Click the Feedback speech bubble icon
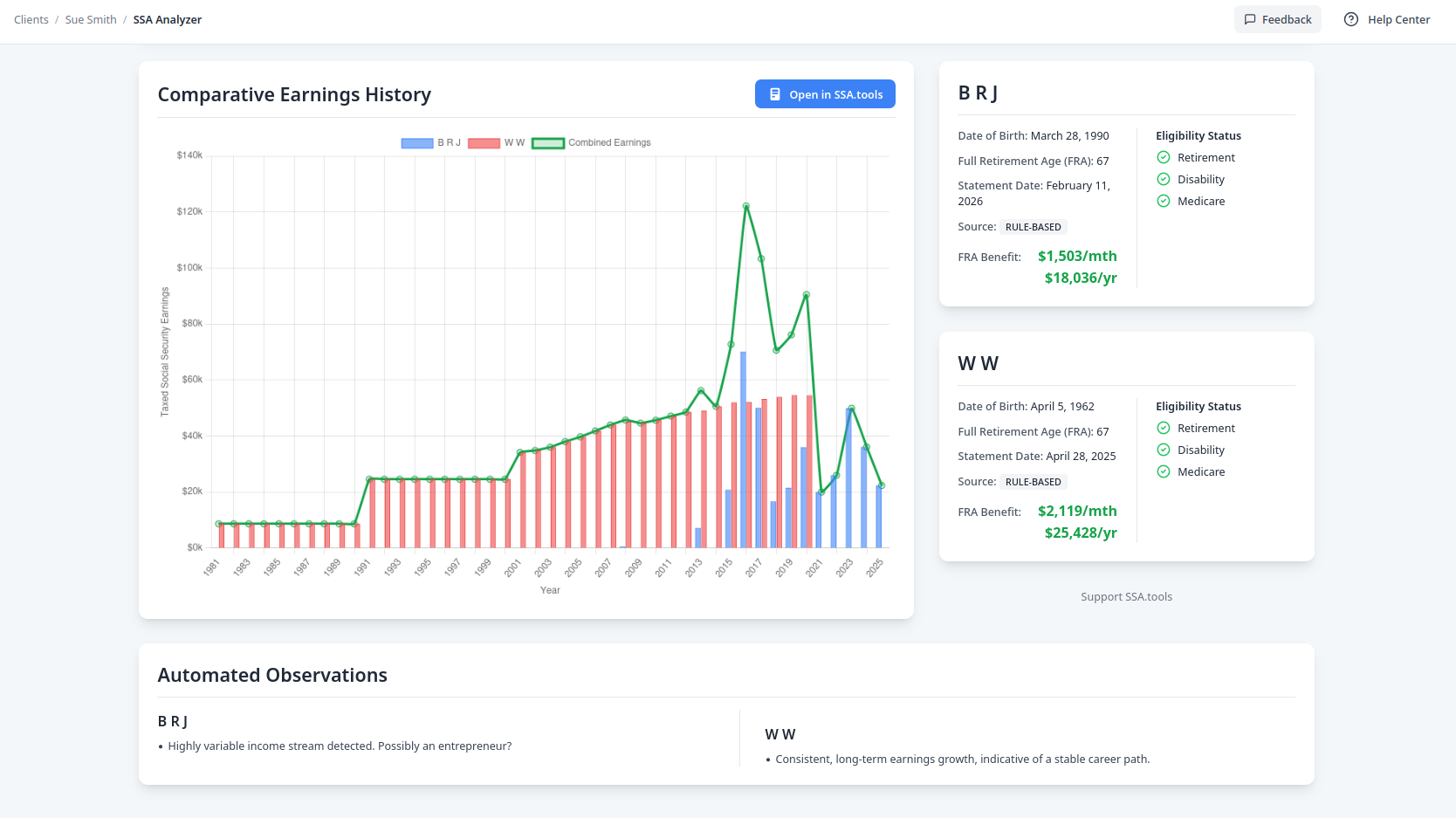The width and height of the screenshot is (1456, 818). pyautogui.click(x=1250, y=19)
